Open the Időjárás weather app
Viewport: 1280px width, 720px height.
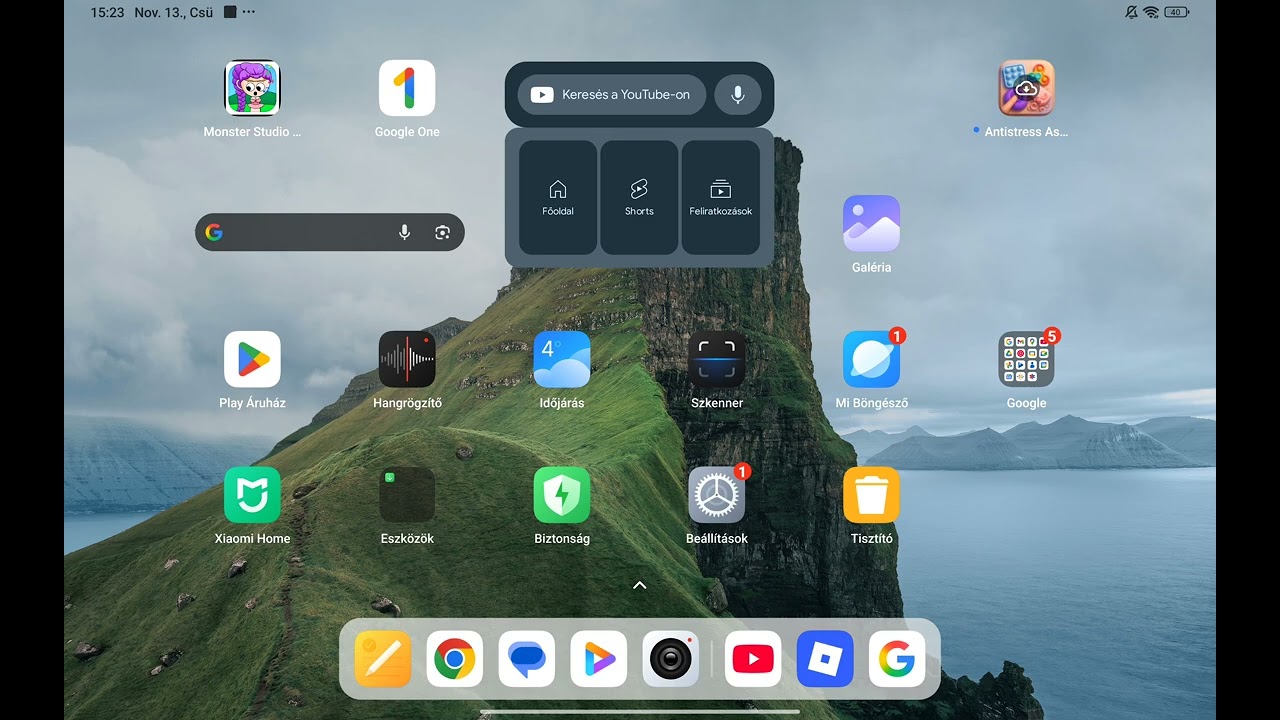coord(562,359)
